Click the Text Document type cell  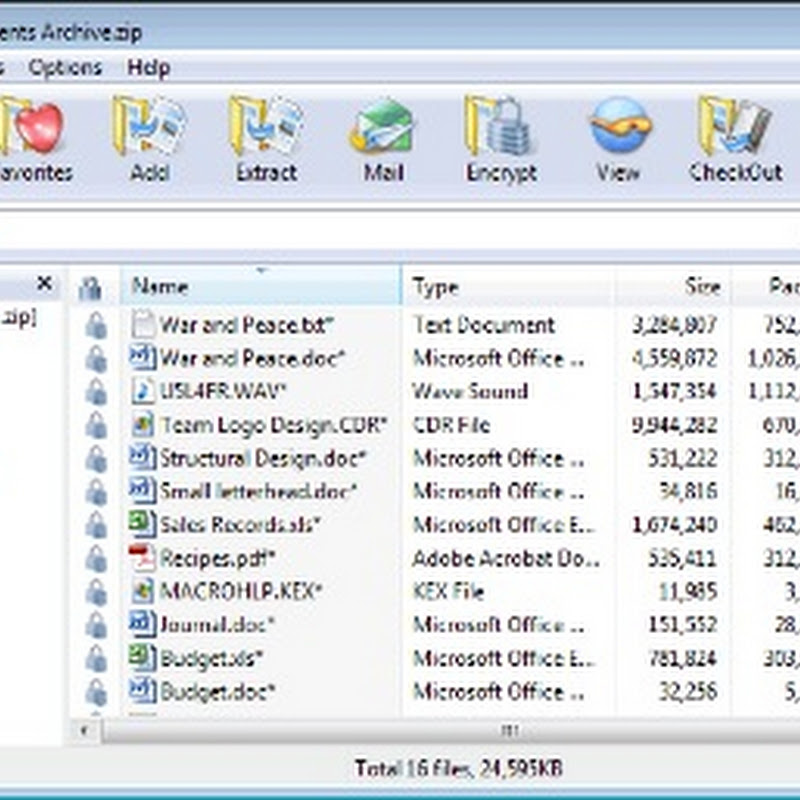tap(484, 326)
